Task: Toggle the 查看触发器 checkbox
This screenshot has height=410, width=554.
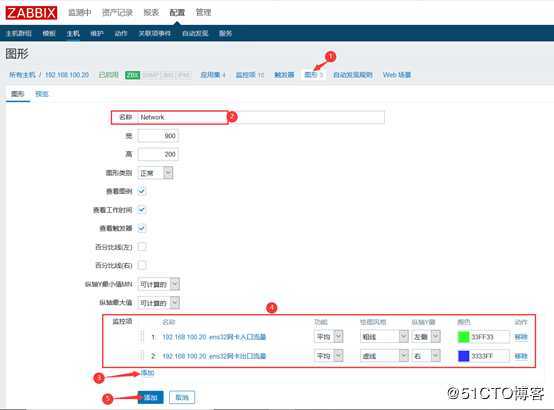Action: click(x=142, y=228)
